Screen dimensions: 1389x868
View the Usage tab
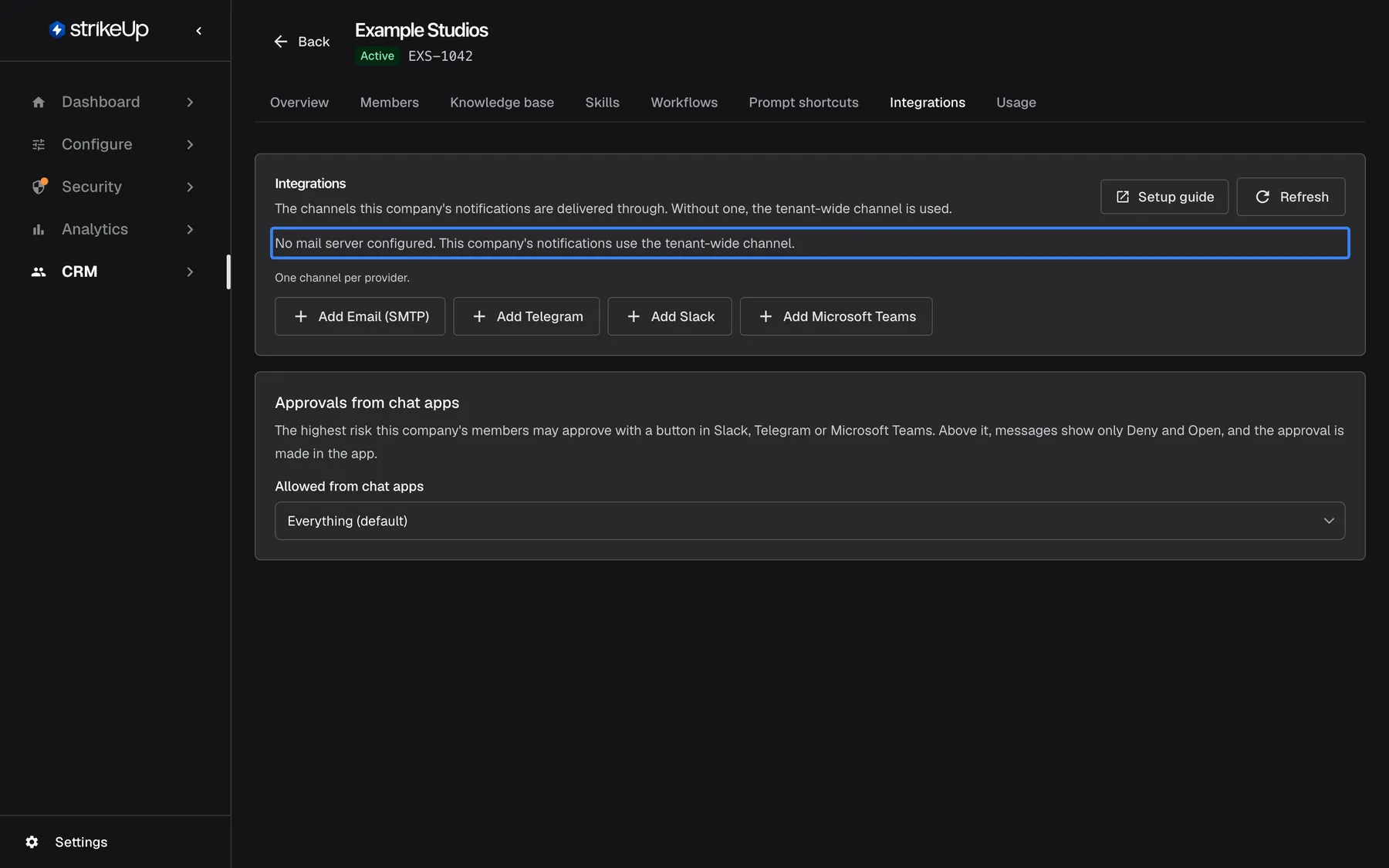(x=1016, y=103)
